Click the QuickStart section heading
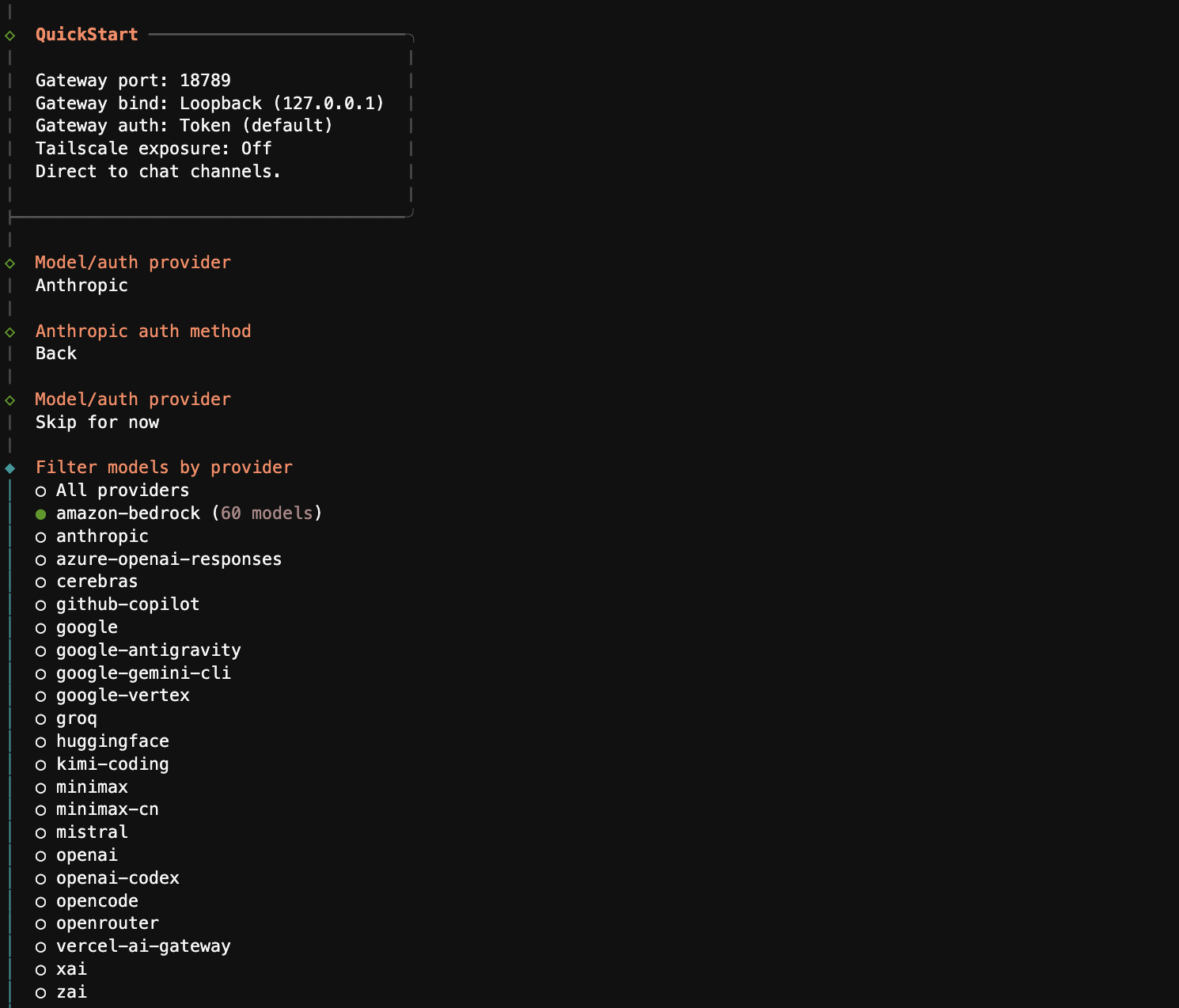Image resolution: width=1179 pixels, height=1008 pixels. coord(86,35)
